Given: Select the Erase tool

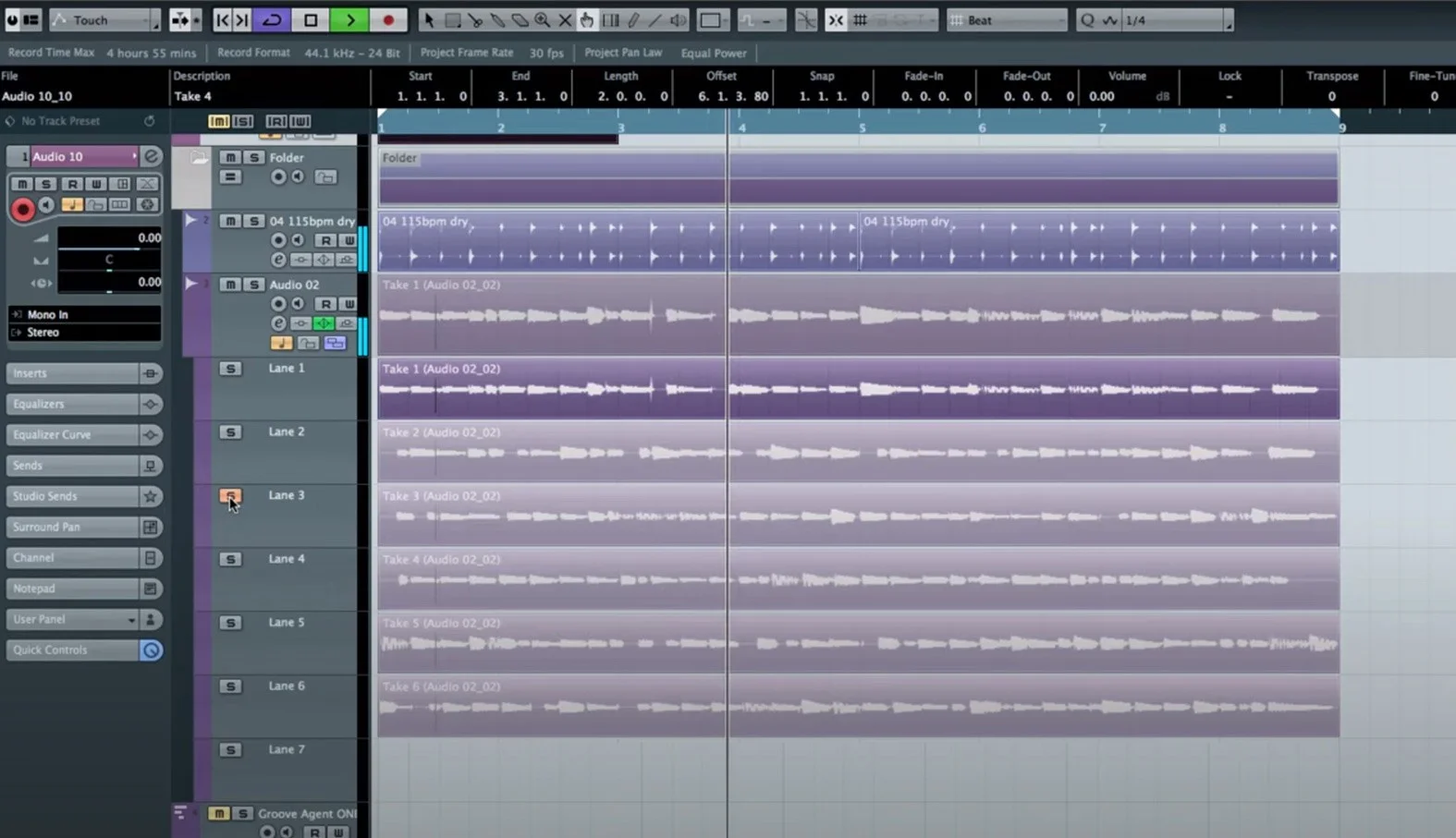Looking at the screenshot, I should tap(520, 19).
